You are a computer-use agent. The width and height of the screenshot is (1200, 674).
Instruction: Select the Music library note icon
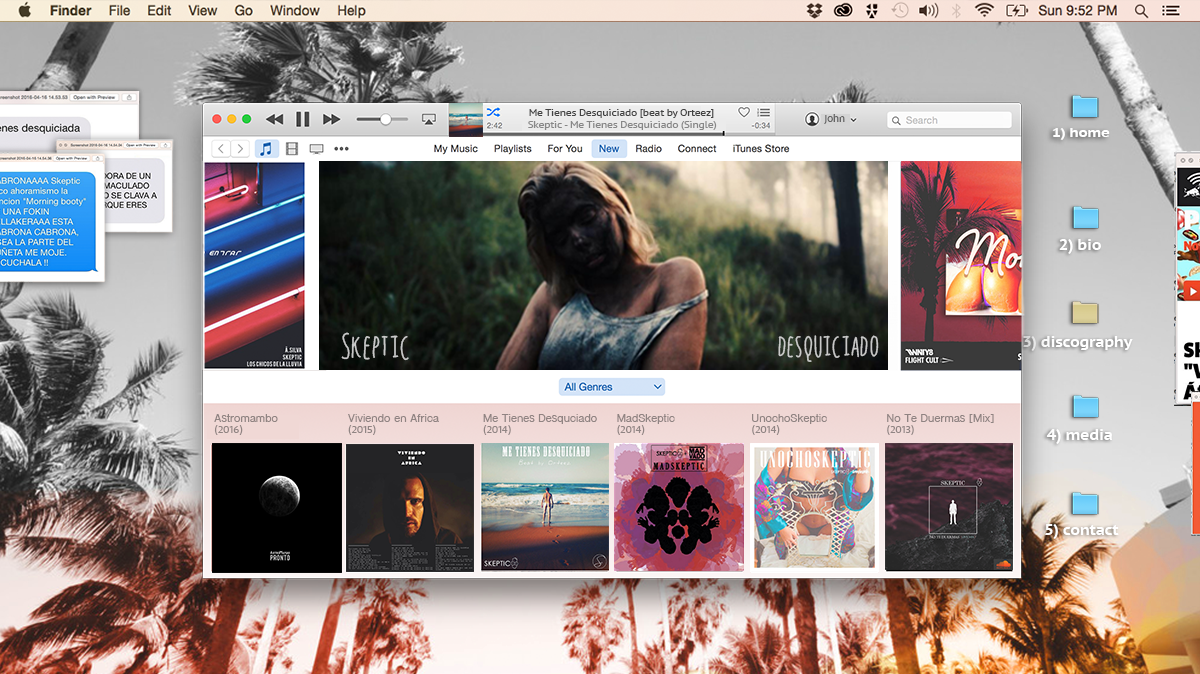(266, 149)
